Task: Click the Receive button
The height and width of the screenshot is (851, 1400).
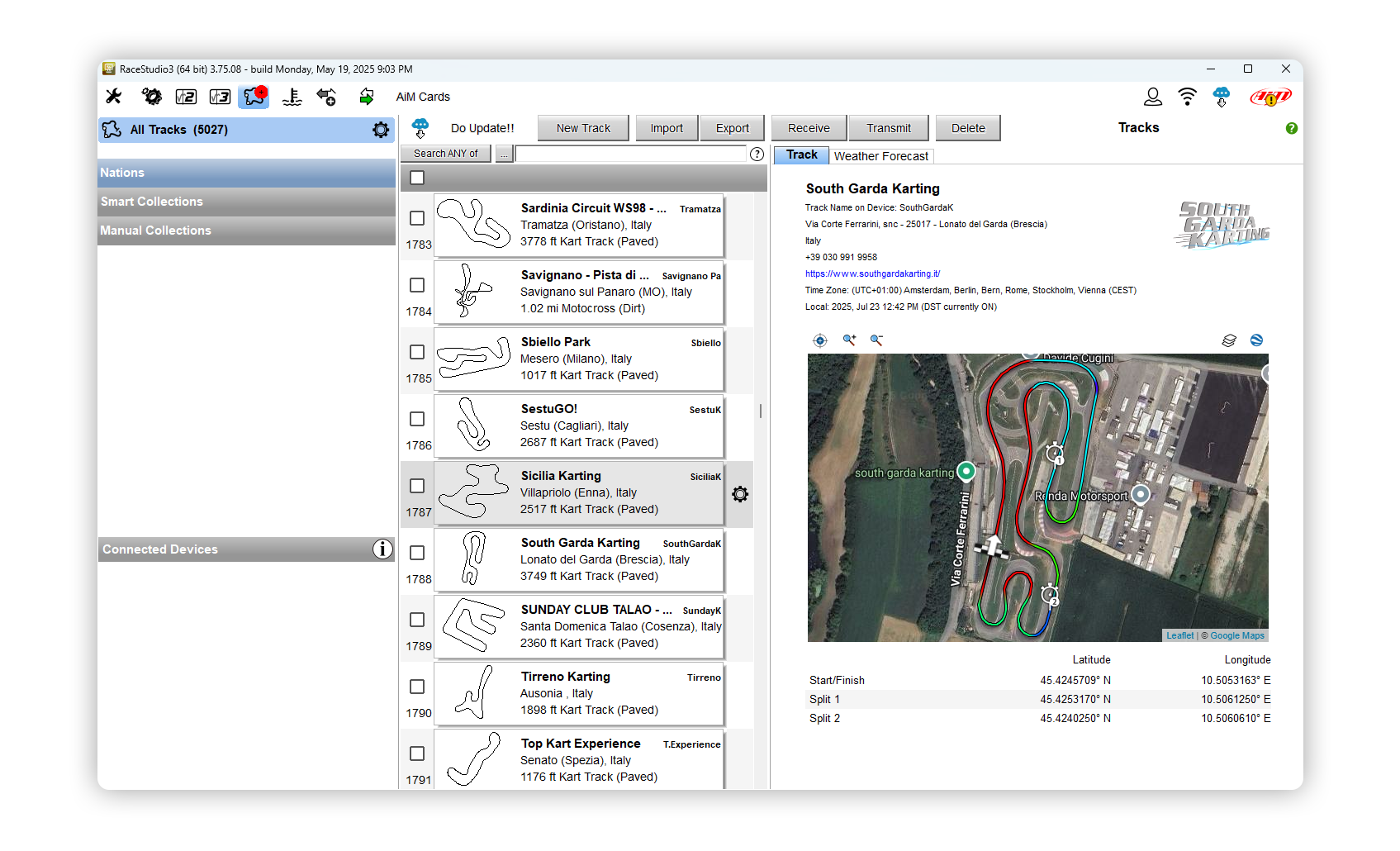Action: (809, 128)
